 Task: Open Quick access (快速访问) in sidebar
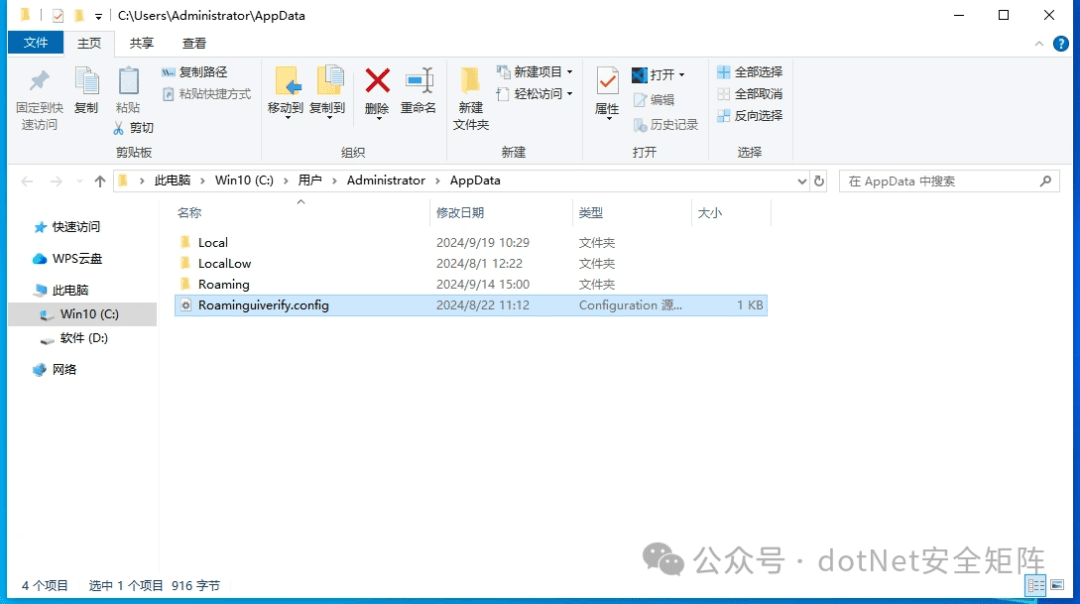click(67, 227)
